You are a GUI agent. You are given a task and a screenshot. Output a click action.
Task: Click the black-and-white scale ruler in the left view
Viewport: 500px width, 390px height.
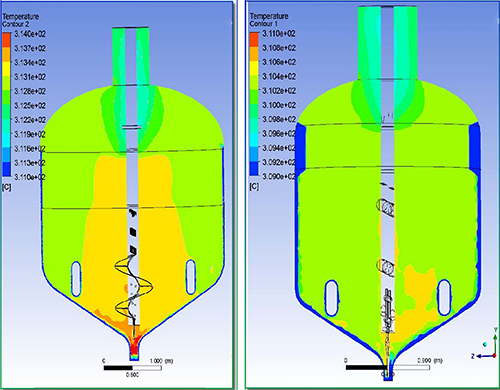(133, 368)
